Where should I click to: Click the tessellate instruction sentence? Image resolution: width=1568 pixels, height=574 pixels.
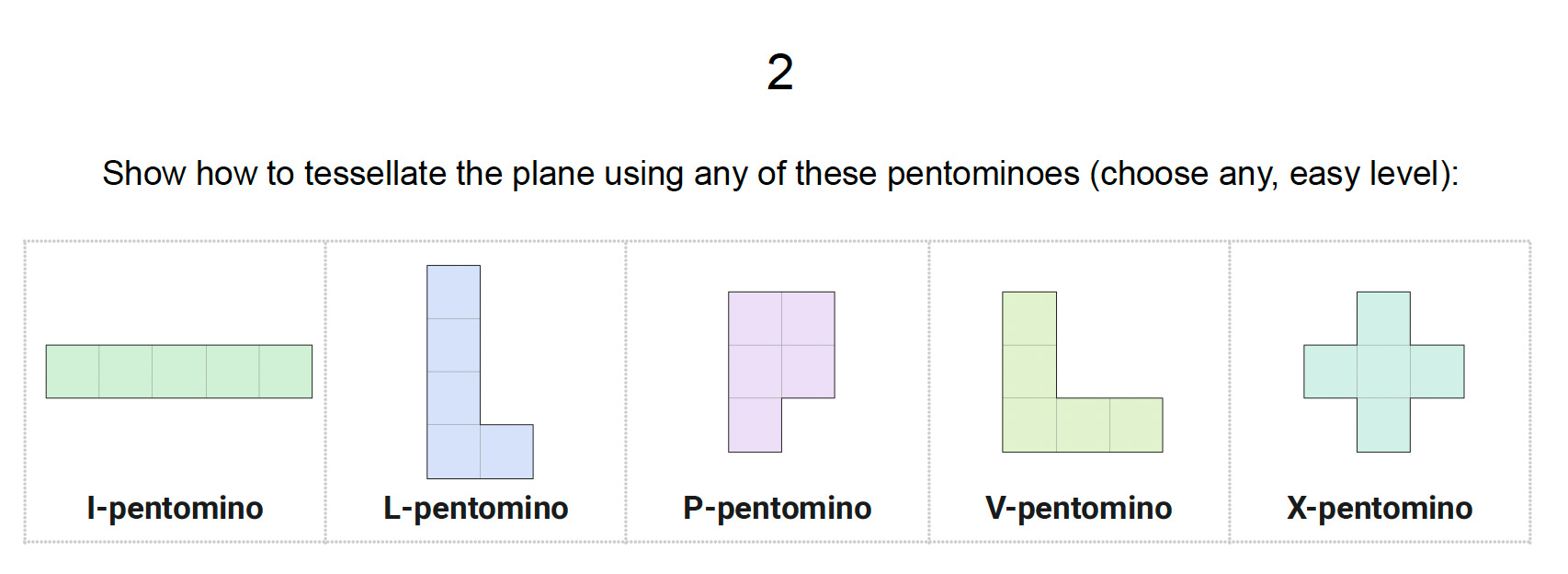780,174
